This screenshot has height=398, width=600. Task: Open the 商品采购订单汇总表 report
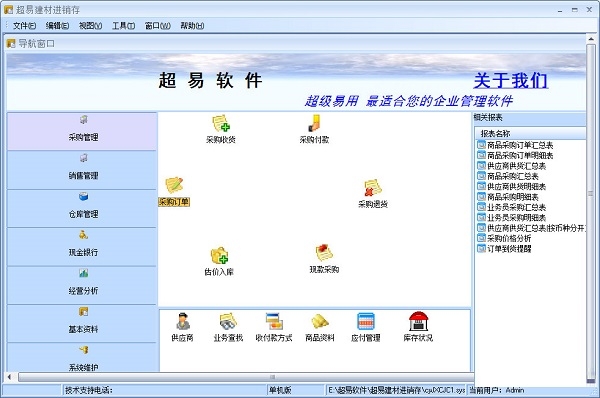pyautogui.click(x=520, y=145)
